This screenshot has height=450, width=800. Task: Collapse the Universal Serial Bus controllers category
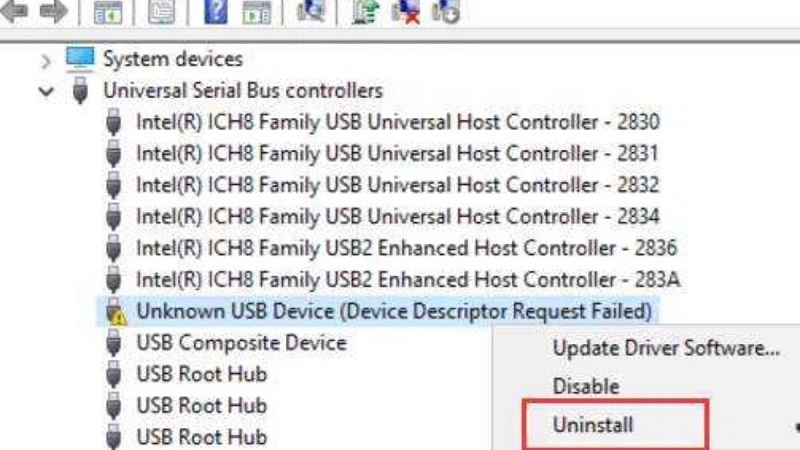[x=46, y=91]
